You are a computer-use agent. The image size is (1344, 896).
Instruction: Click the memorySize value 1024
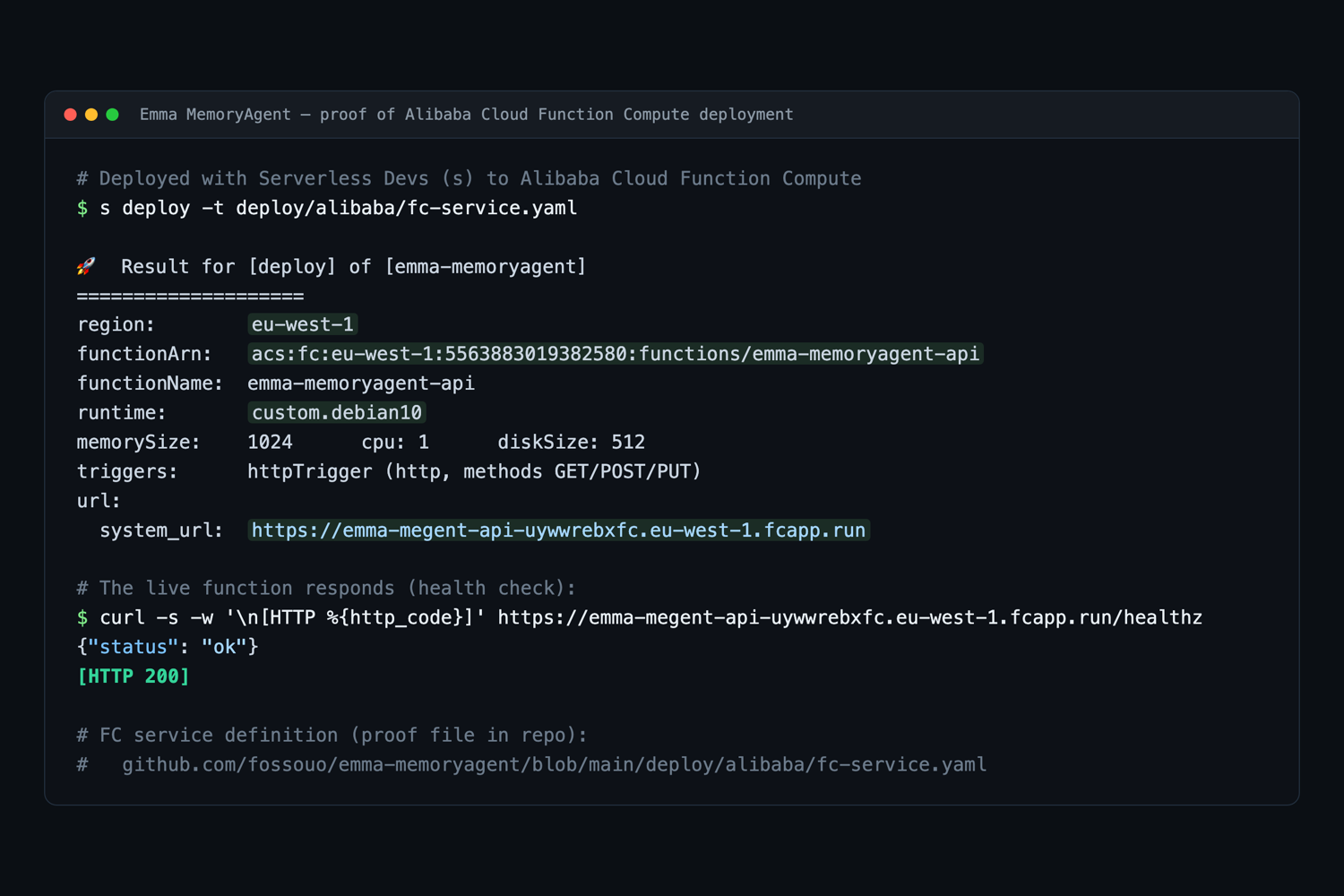point(270,443)
